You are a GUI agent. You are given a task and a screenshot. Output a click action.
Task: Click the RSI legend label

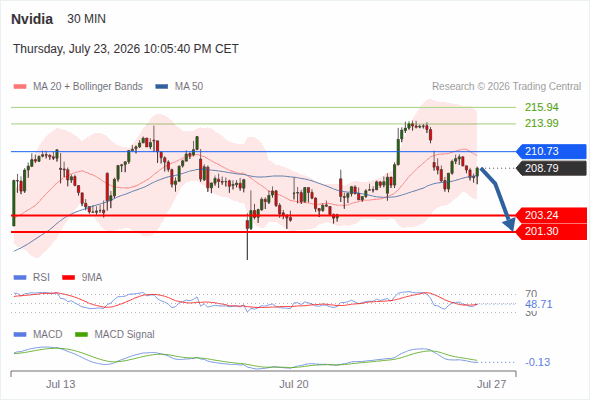tap(41, 278)
